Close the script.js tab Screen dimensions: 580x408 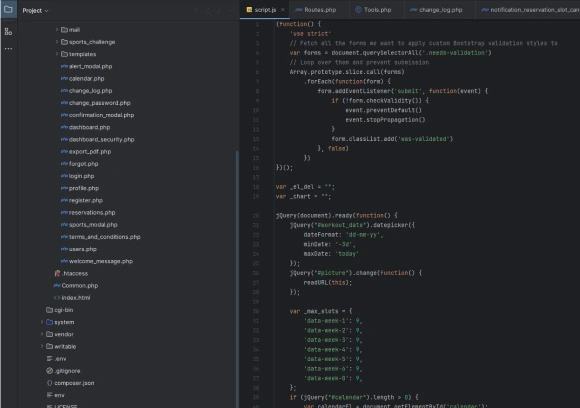(x=283, y=10)
